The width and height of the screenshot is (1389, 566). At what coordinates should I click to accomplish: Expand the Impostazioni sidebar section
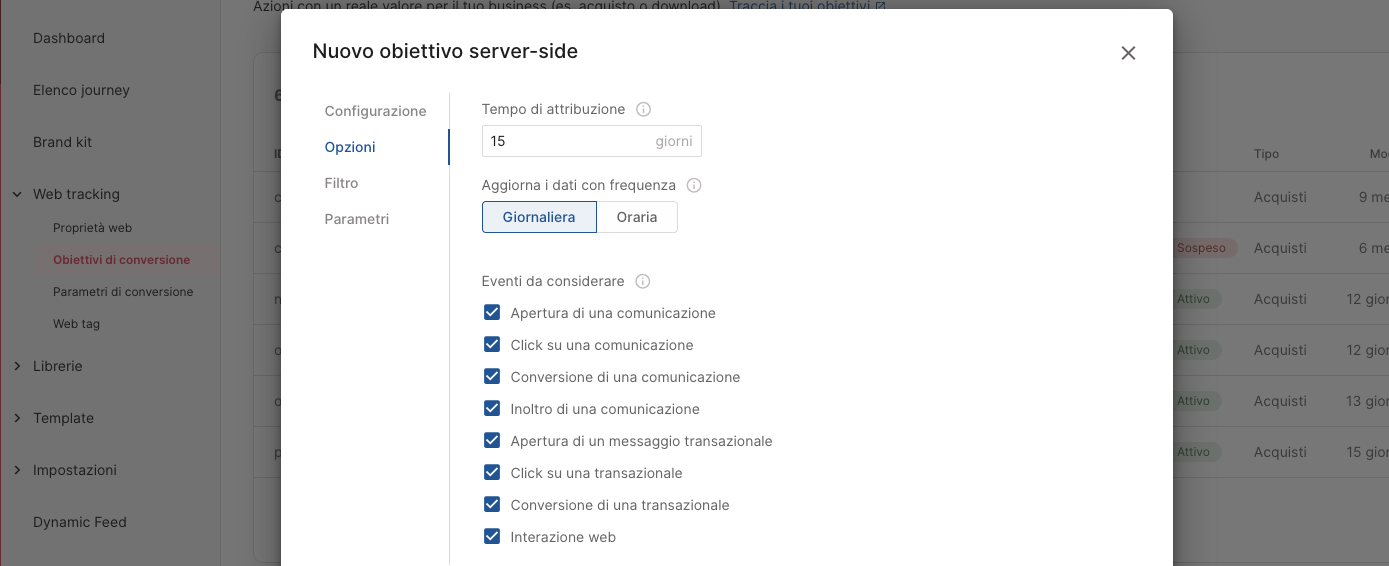coord(17,470)
